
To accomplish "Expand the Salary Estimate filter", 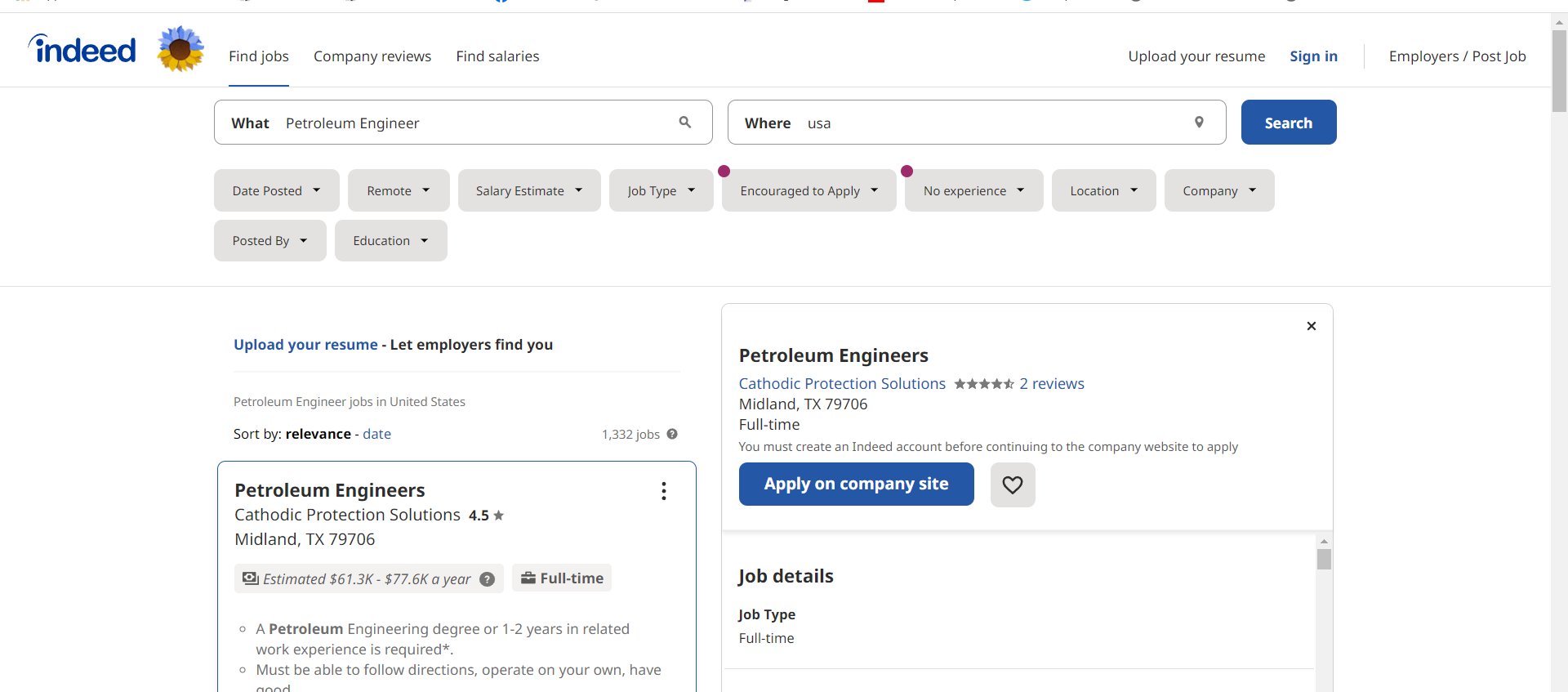I will pos(529,190).
